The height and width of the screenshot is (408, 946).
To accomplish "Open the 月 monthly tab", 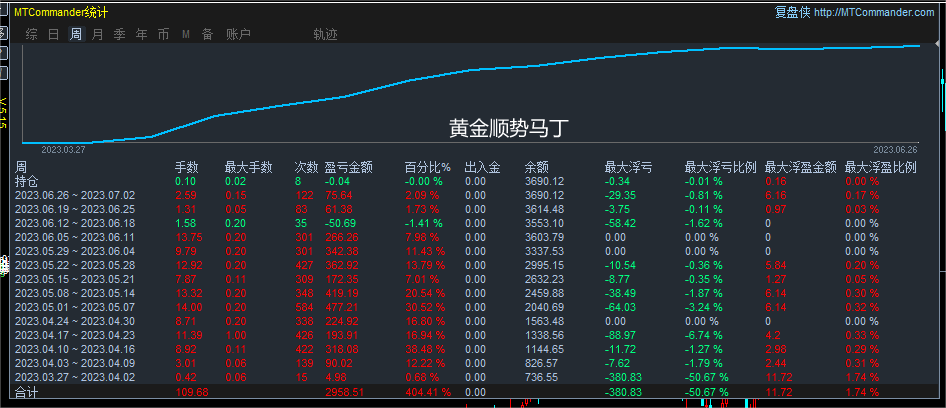I will pos(98,34).
